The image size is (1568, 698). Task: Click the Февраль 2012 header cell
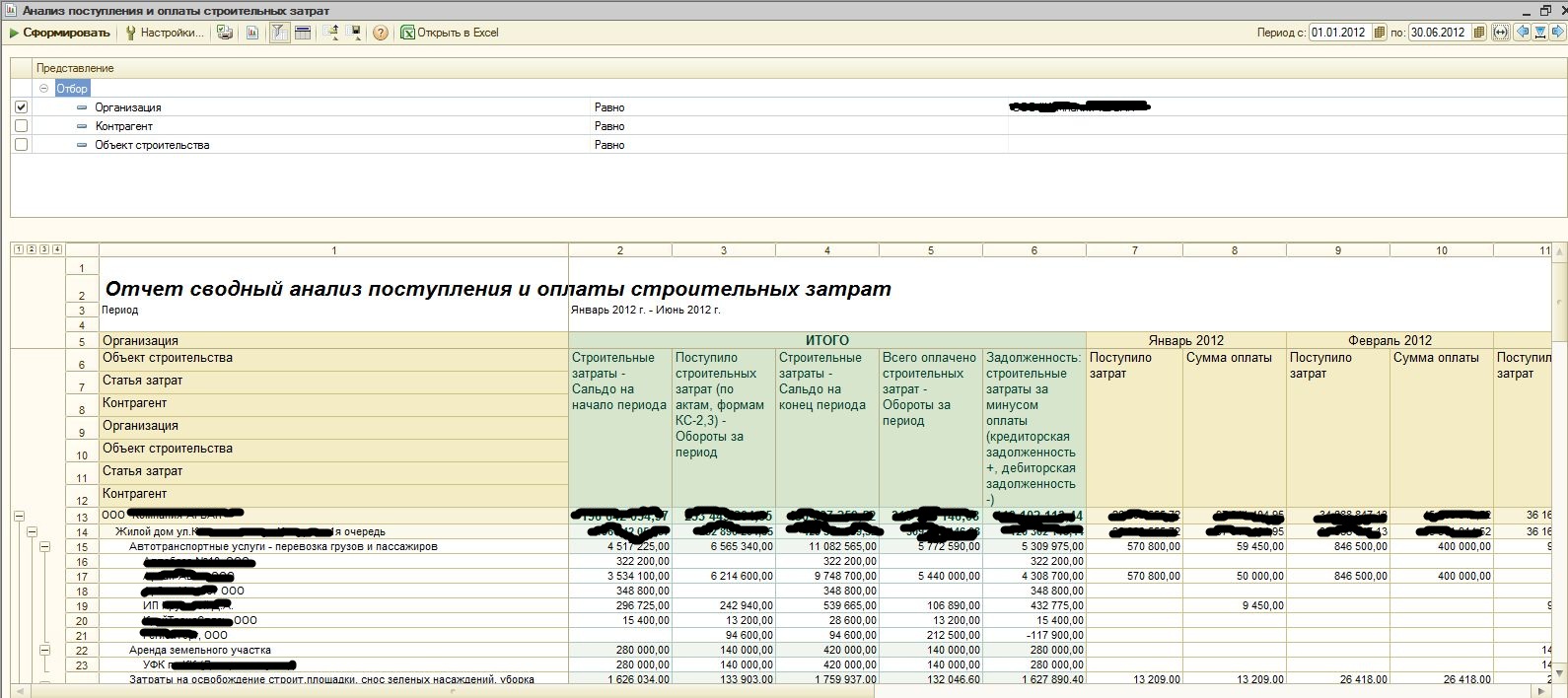pos(1390,340)
